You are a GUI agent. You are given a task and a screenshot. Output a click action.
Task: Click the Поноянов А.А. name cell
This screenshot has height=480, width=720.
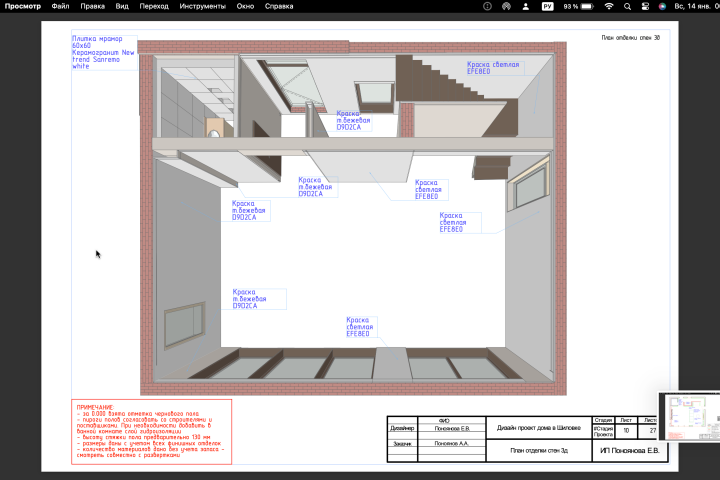tap(451, 444)
